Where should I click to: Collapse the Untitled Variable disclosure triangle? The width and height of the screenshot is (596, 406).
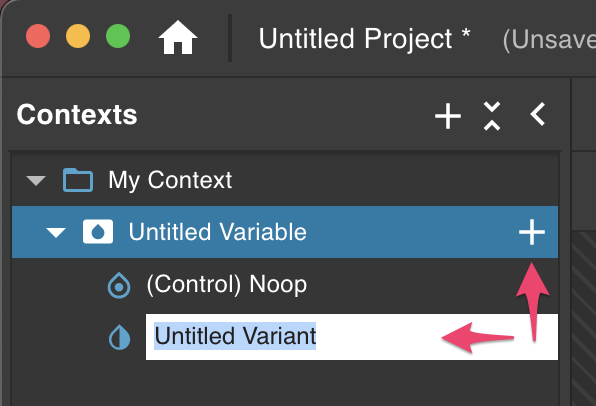56,232
